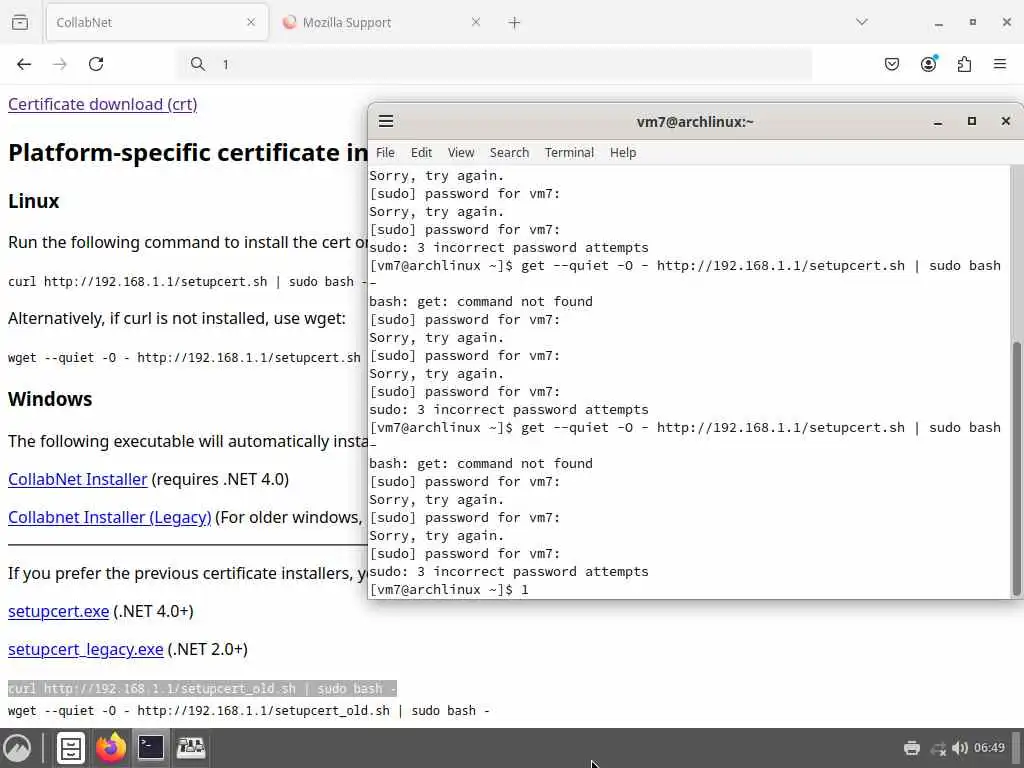Reload the current page
The image size is (1024, 768).
click(x=96, y=64)
